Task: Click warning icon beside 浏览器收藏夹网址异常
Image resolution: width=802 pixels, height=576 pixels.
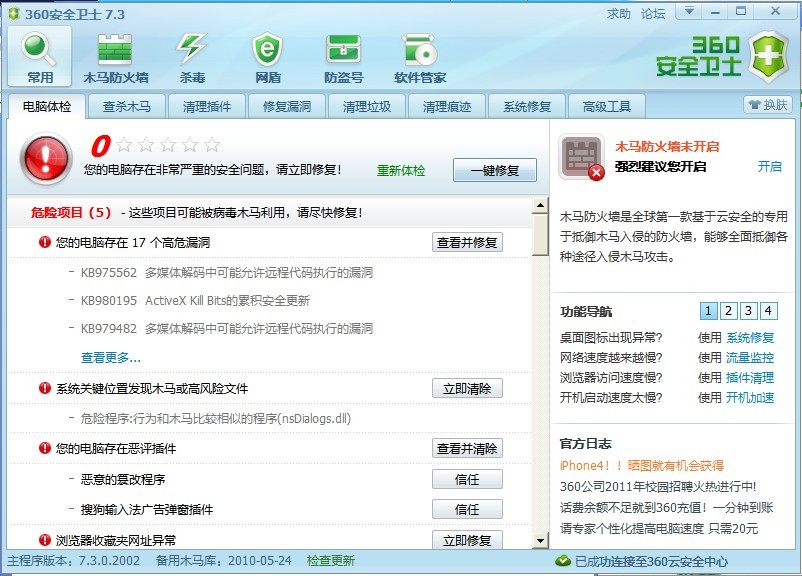Action: pyautogui.click(x=45, y=539)
